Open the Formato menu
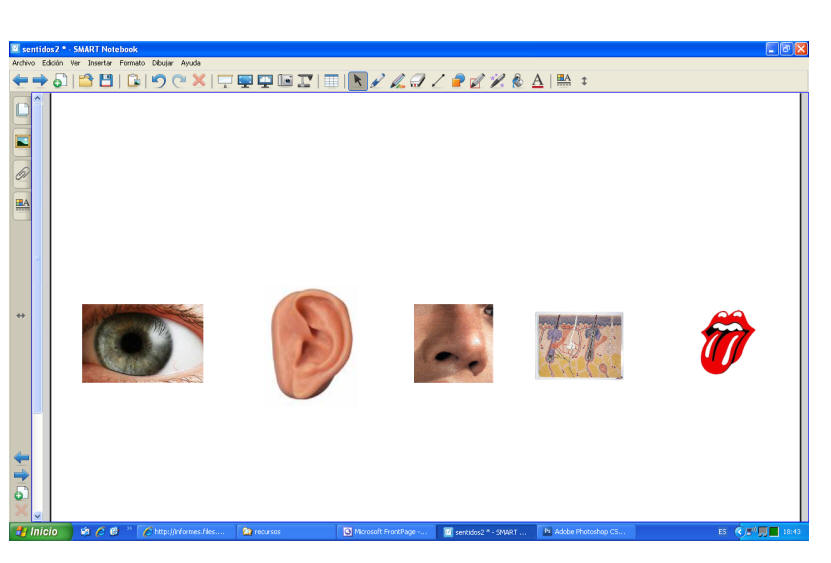The image size is (831, 563). click(x=132, y=63)
